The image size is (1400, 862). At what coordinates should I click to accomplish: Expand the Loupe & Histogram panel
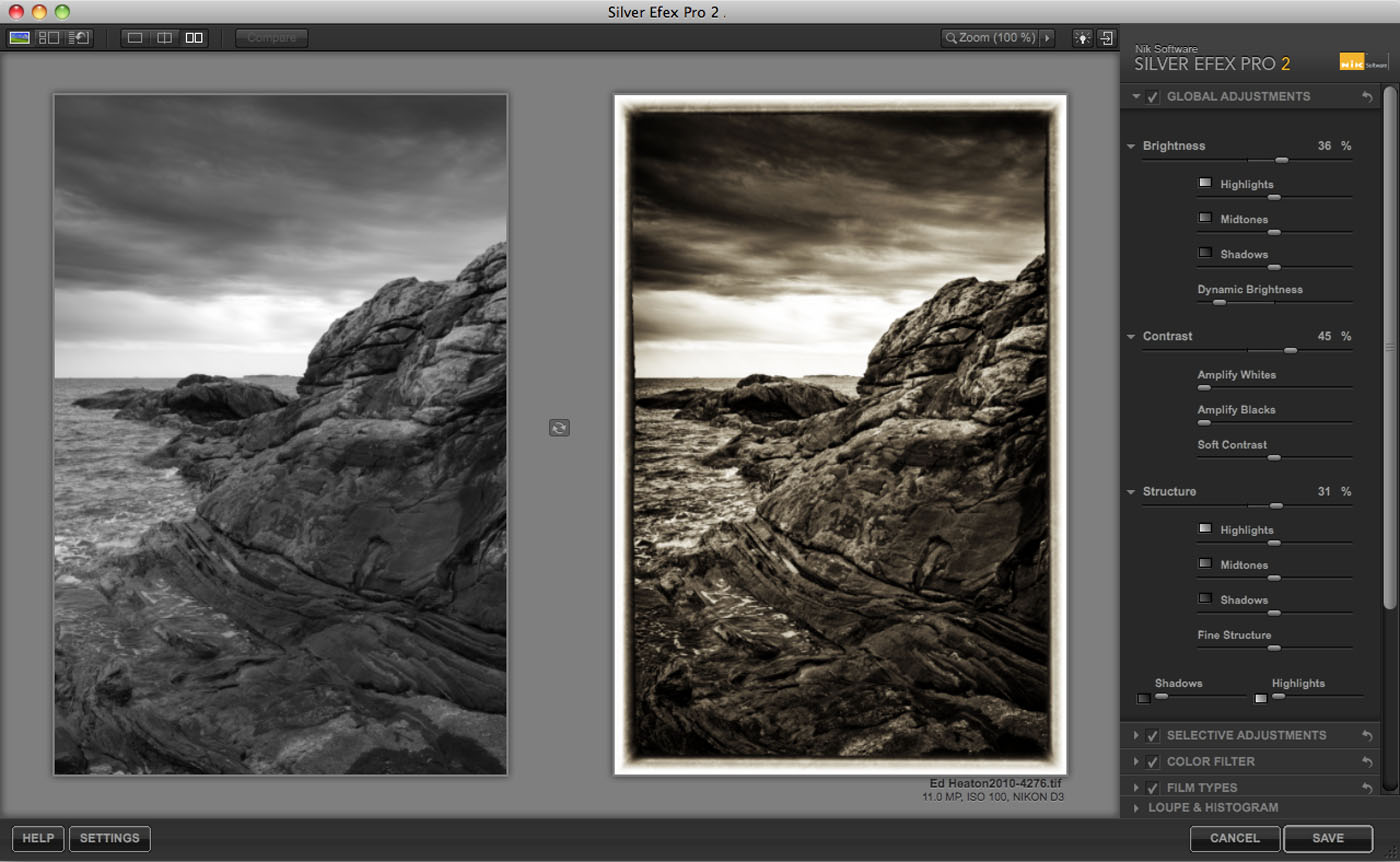pos(1136,808)
